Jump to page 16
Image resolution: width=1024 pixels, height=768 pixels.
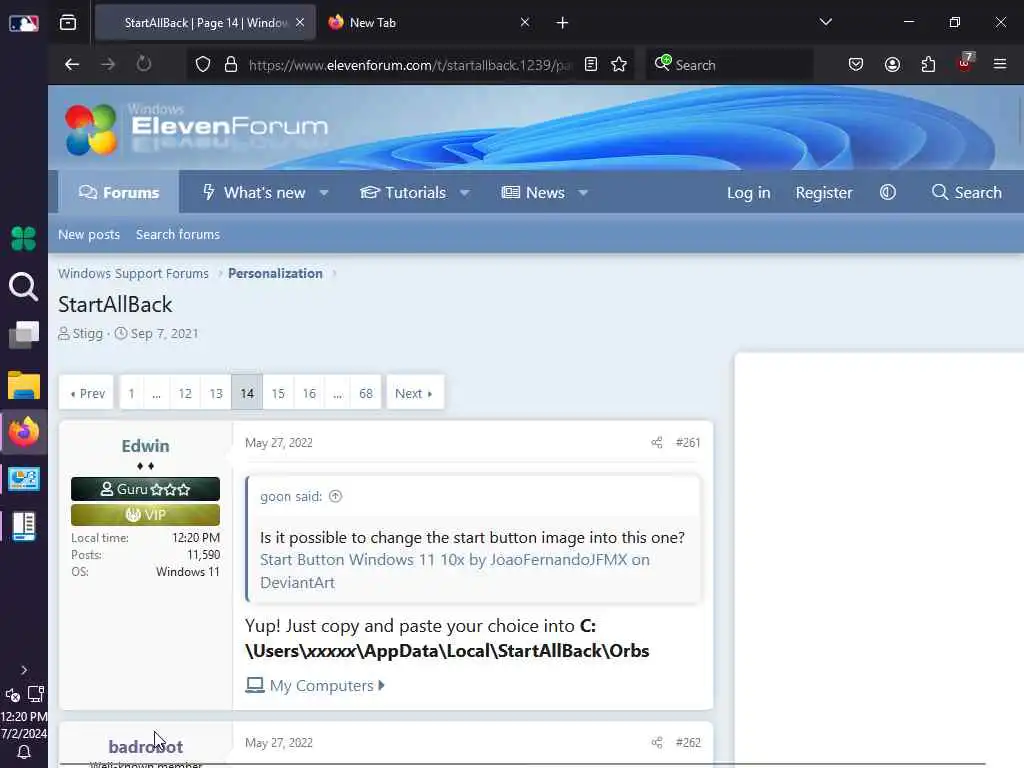tap(309, 393)
